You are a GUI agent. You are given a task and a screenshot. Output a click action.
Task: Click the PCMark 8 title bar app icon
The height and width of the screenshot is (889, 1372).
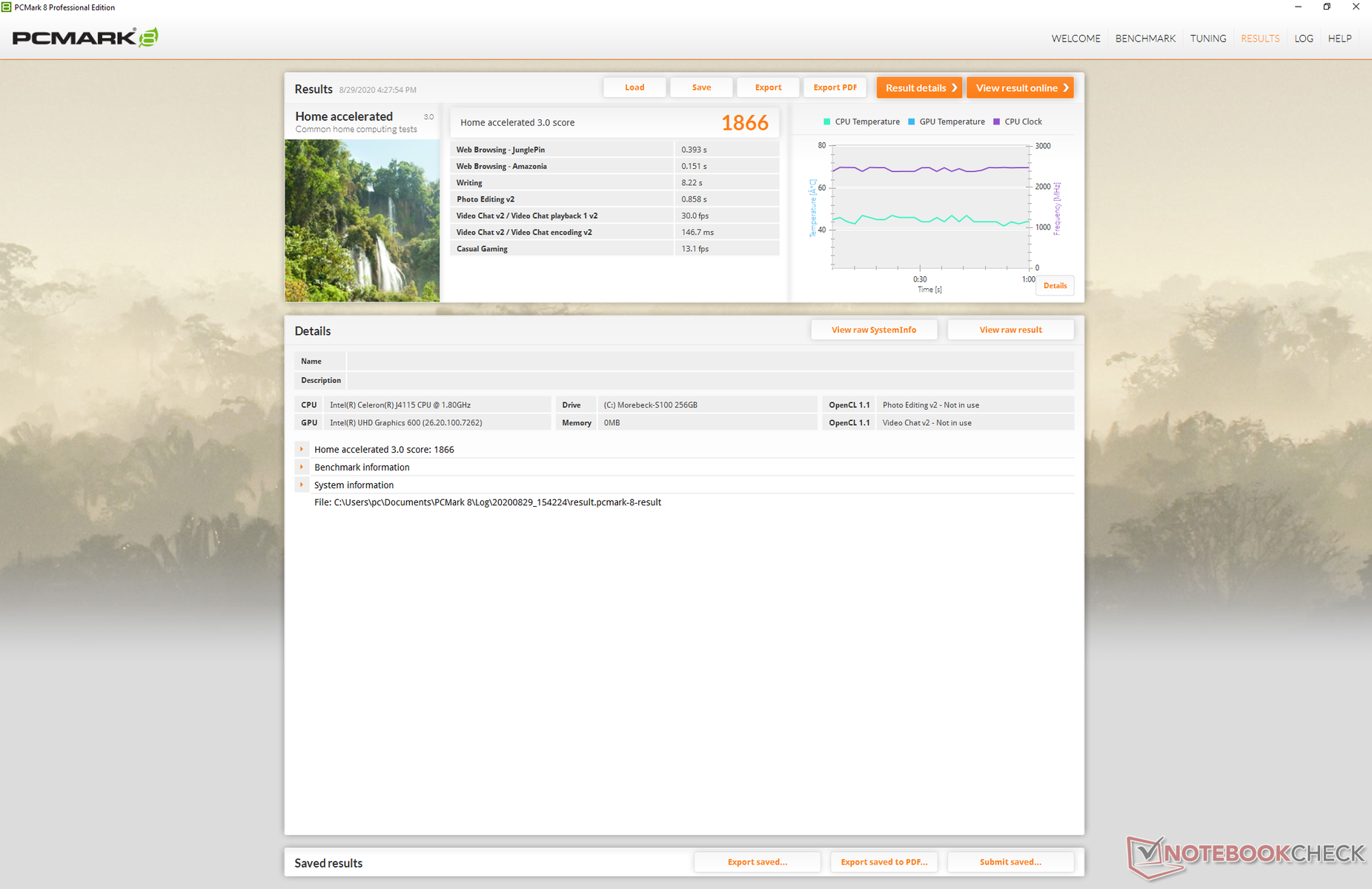[x=6, y=7]
